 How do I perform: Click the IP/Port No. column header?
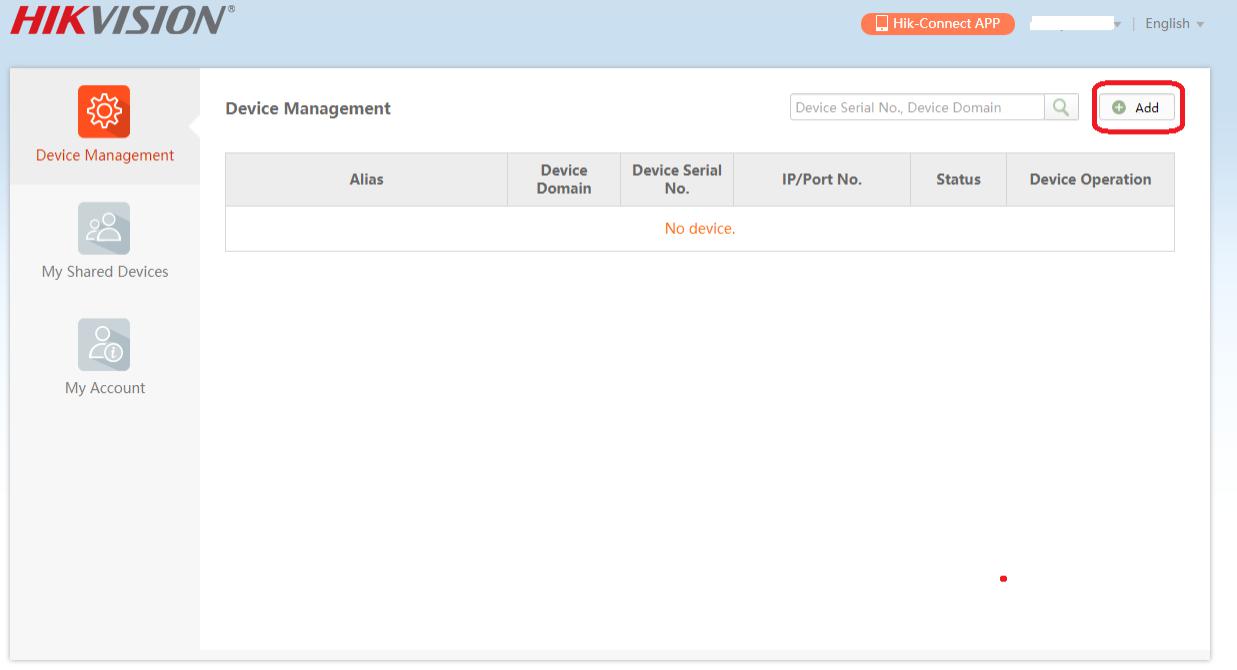[822, 180]
